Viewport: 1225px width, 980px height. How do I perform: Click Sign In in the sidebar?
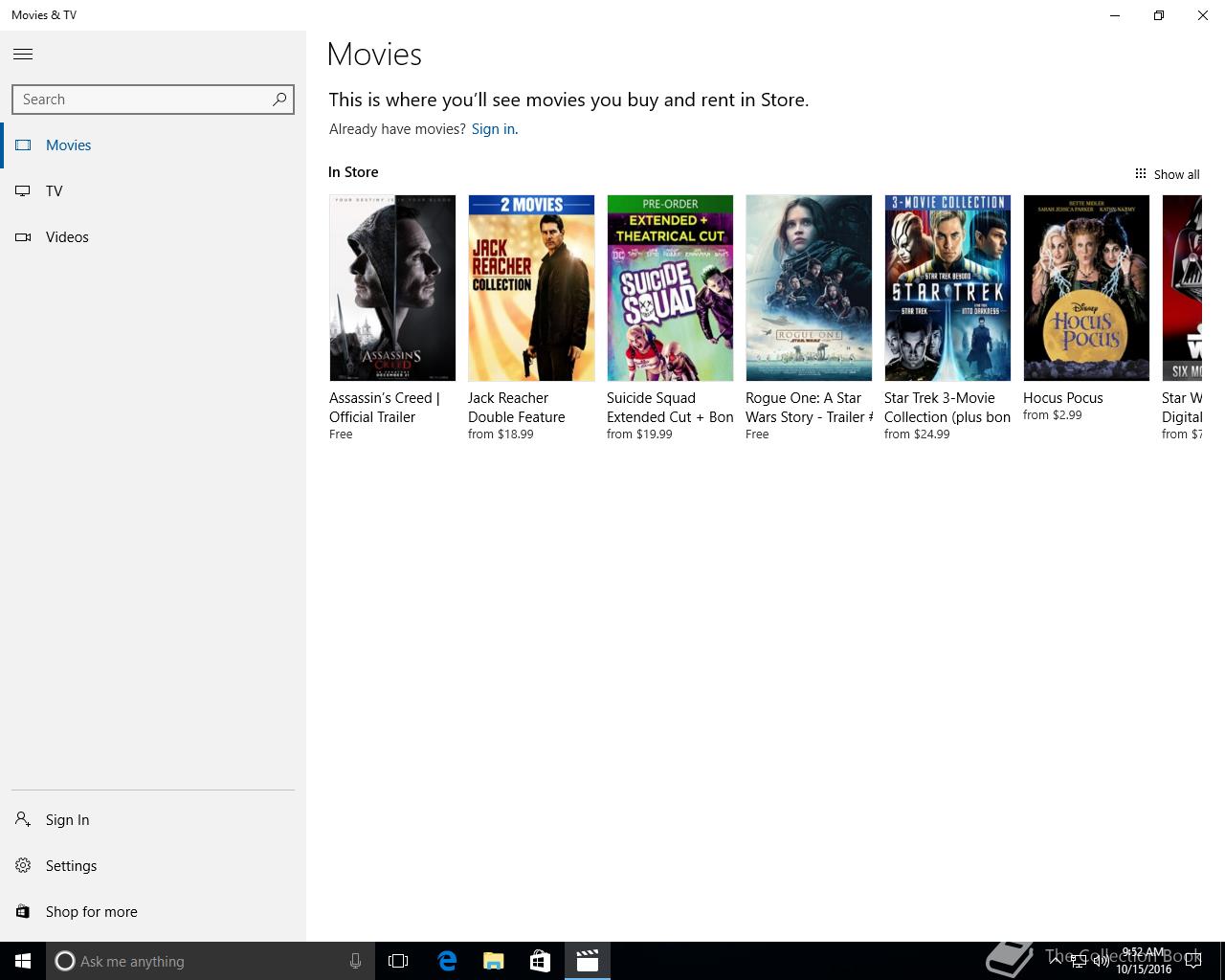point(153,820)
